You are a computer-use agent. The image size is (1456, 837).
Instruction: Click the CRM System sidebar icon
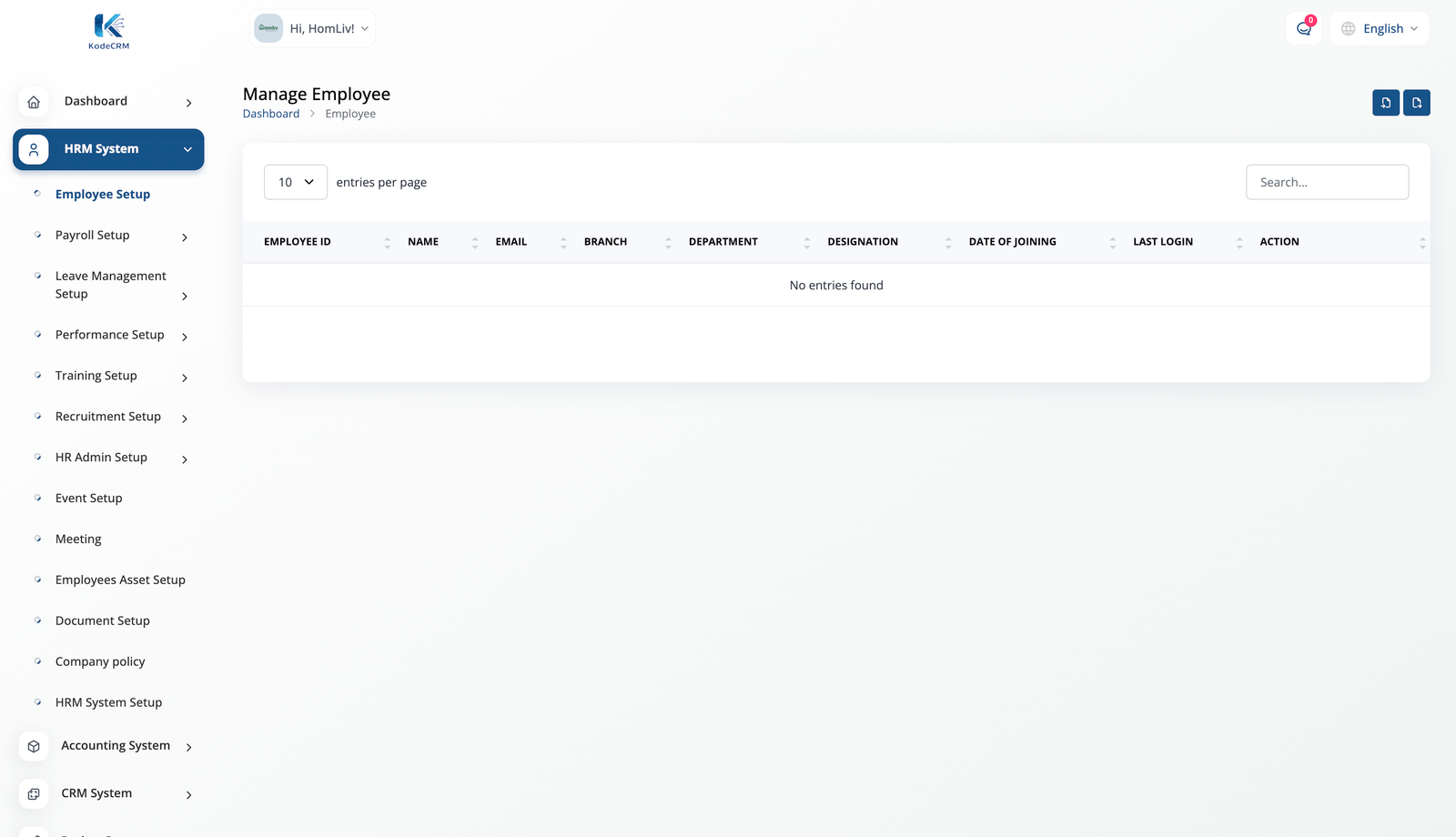click(x=34, y=793)
